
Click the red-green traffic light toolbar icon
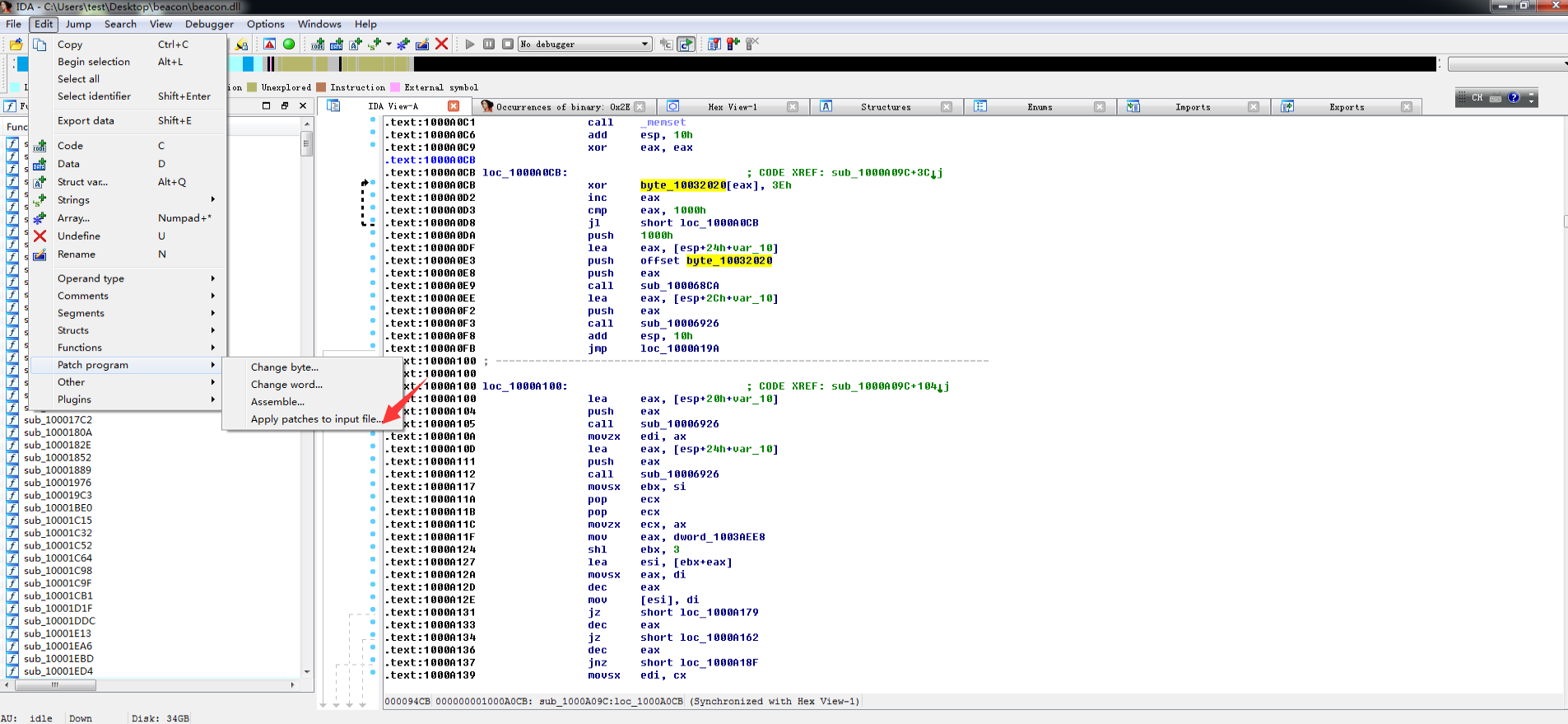point(733,44)
